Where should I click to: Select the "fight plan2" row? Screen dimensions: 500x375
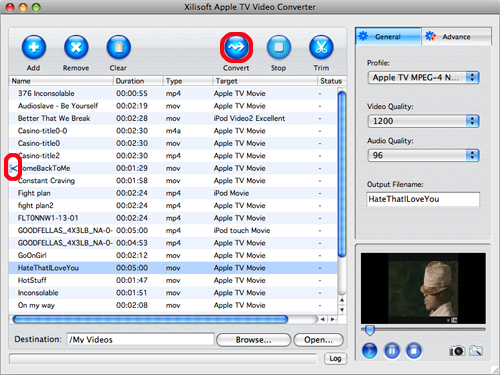click(173, 206)
